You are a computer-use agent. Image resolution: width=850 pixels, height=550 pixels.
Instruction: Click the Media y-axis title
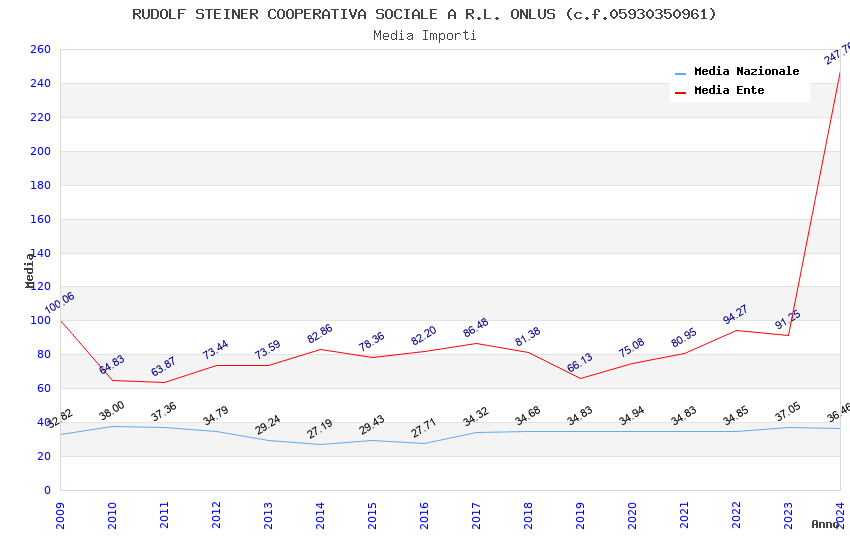point(30,271)
